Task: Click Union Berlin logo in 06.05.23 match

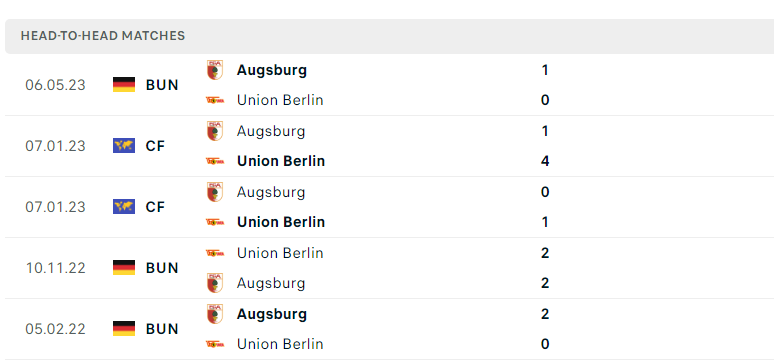Action: 215,100
